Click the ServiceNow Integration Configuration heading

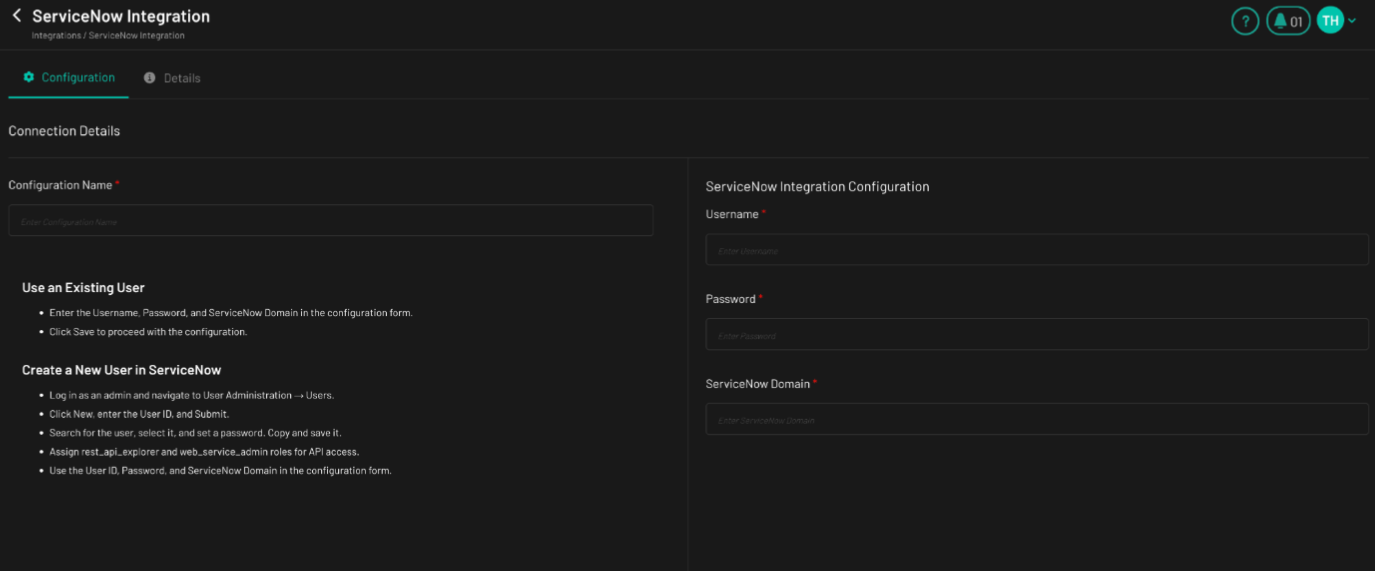[817, 187]
